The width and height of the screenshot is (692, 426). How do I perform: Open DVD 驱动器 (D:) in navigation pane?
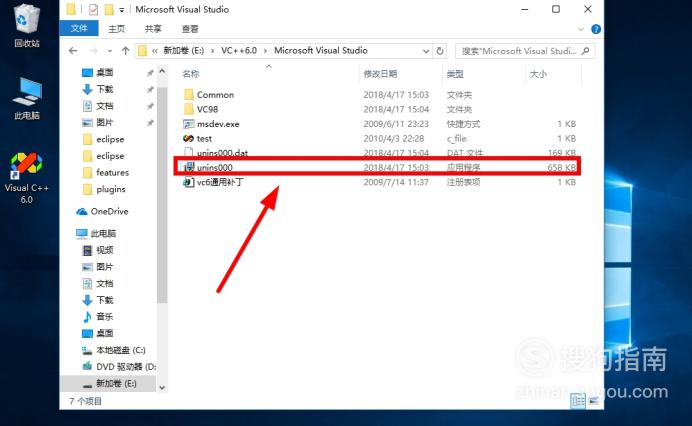pyautogui.click(x=126, y=367)
